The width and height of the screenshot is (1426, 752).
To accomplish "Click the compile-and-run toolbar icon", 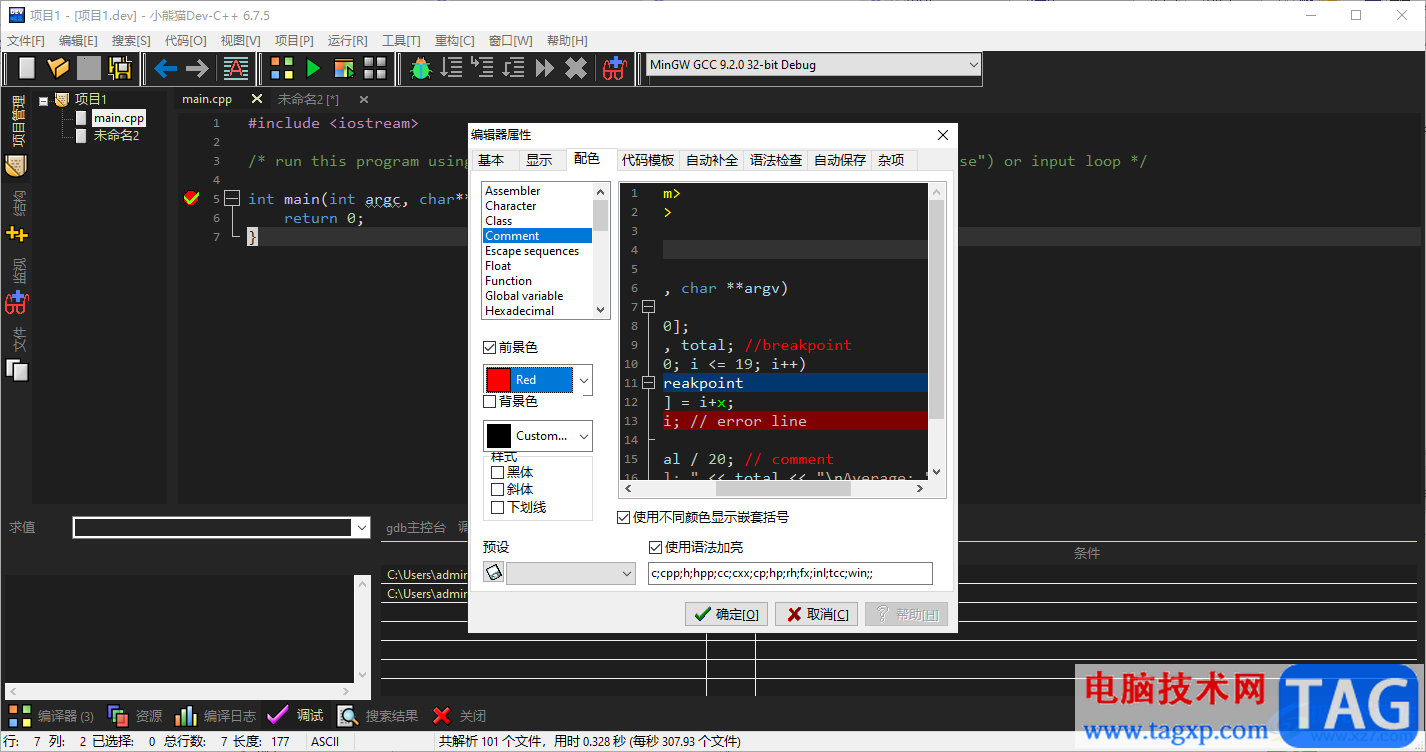I will [344, 68].
